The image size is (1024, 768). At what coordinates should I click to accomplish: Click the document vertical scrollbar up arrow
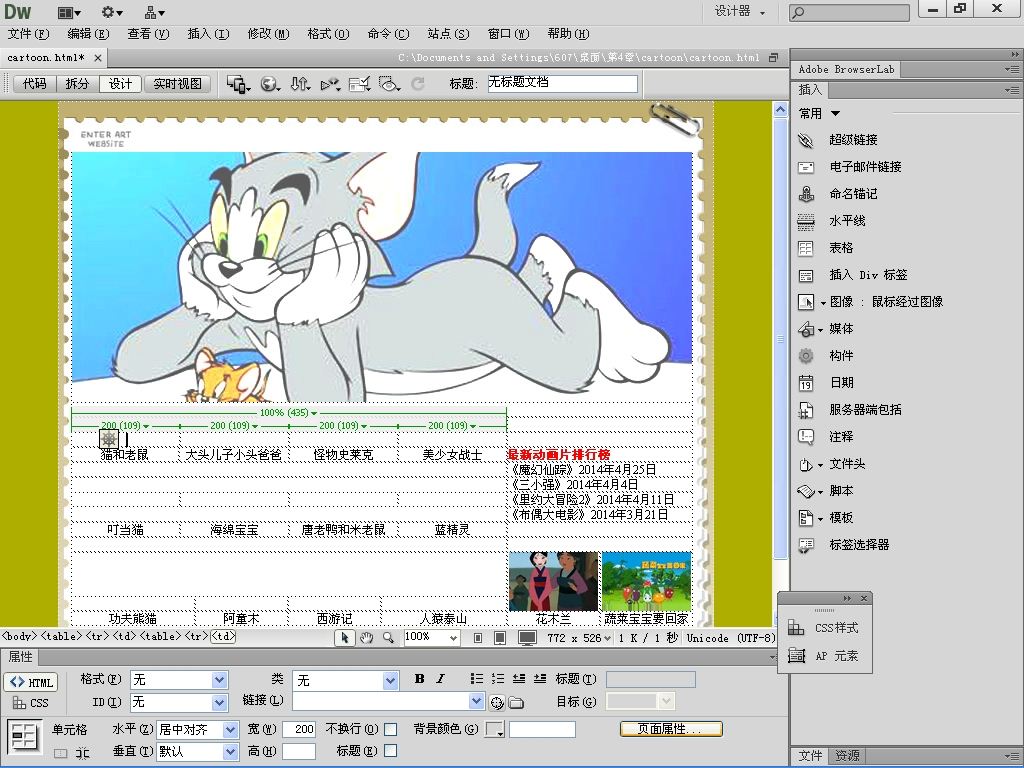coord(780,110)
